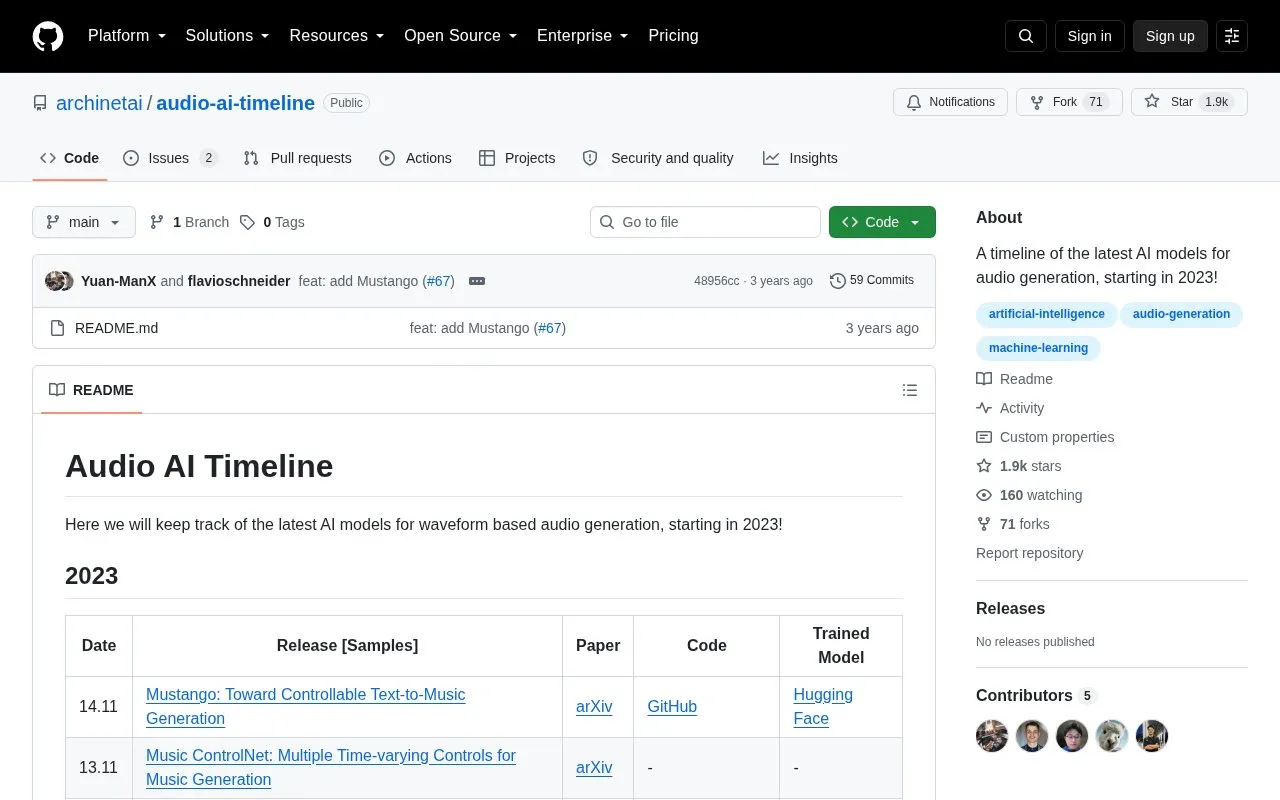Open the Pricing page
This screenshot has width=1280, height=800.
coord(673,36)
